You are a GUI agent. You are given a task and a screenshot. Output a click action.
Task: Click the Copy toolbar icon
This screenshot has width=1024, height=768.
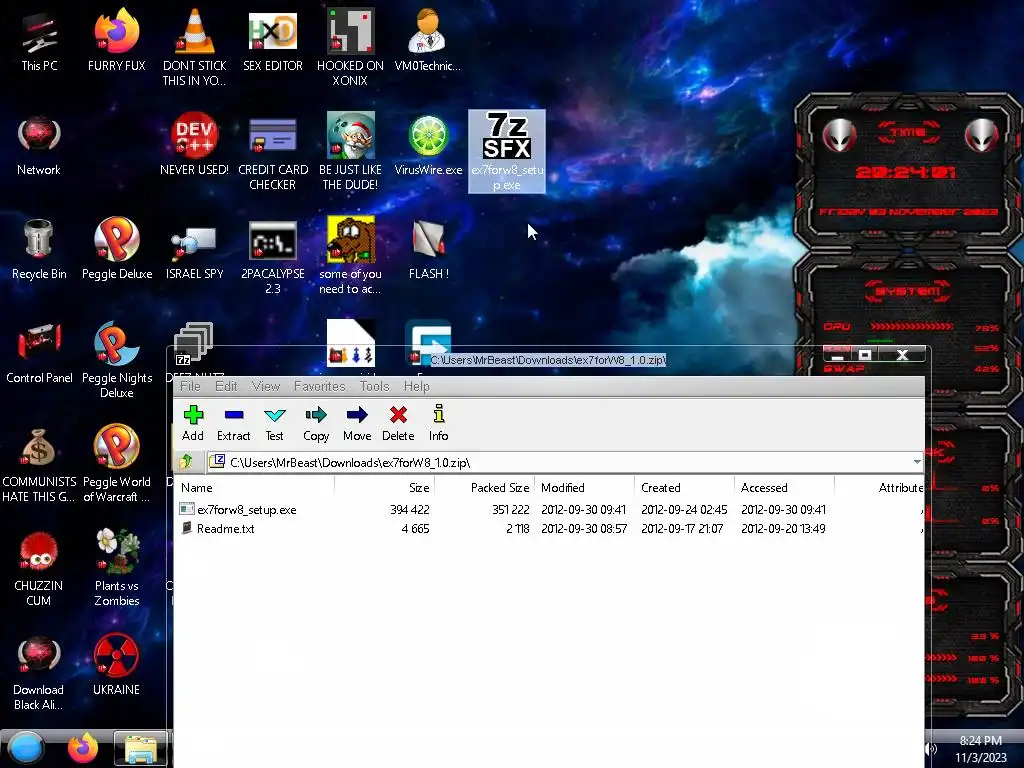tap(315, 423)
